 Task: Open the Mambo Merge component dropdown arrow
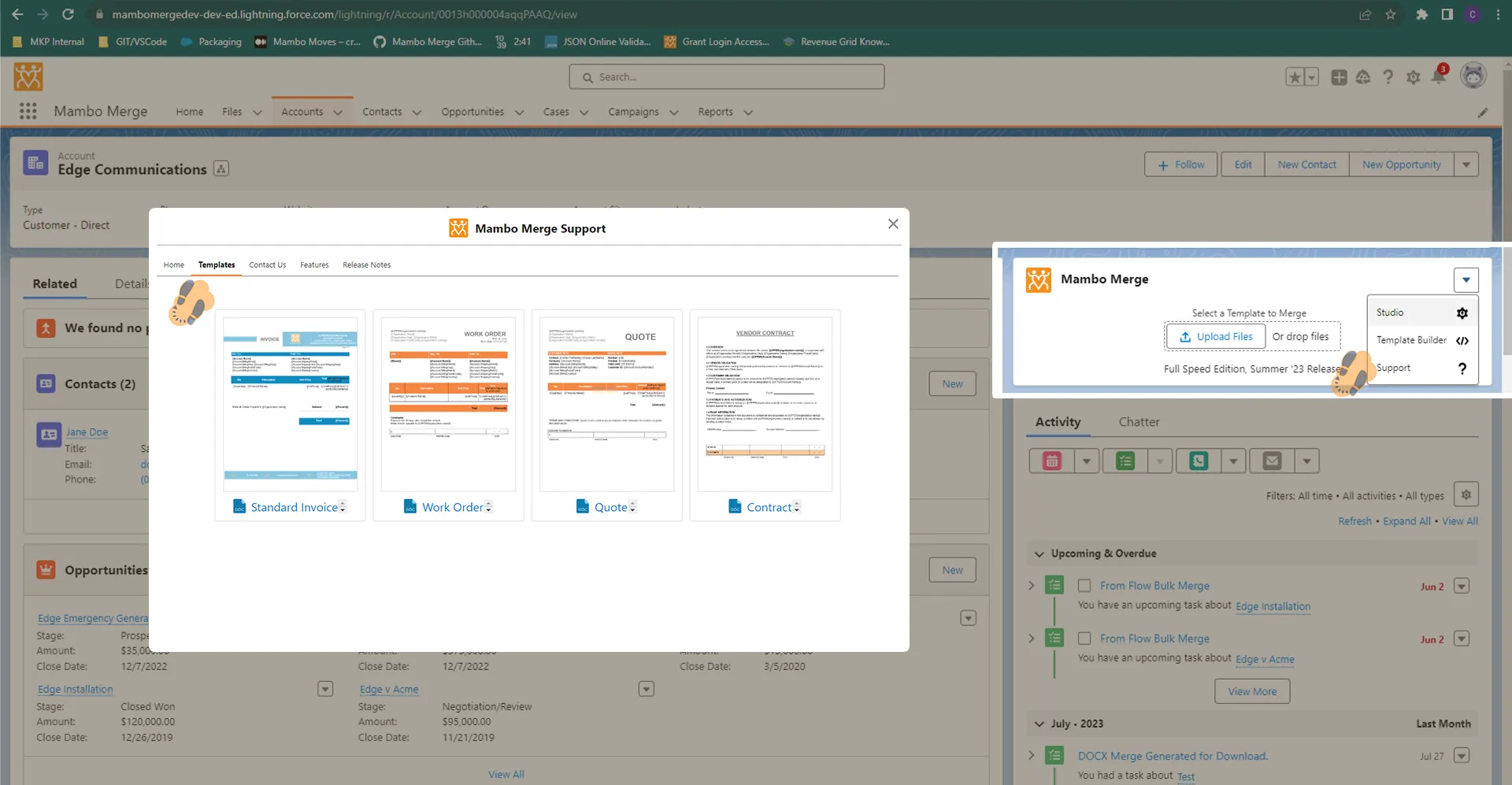(1466, 280)
